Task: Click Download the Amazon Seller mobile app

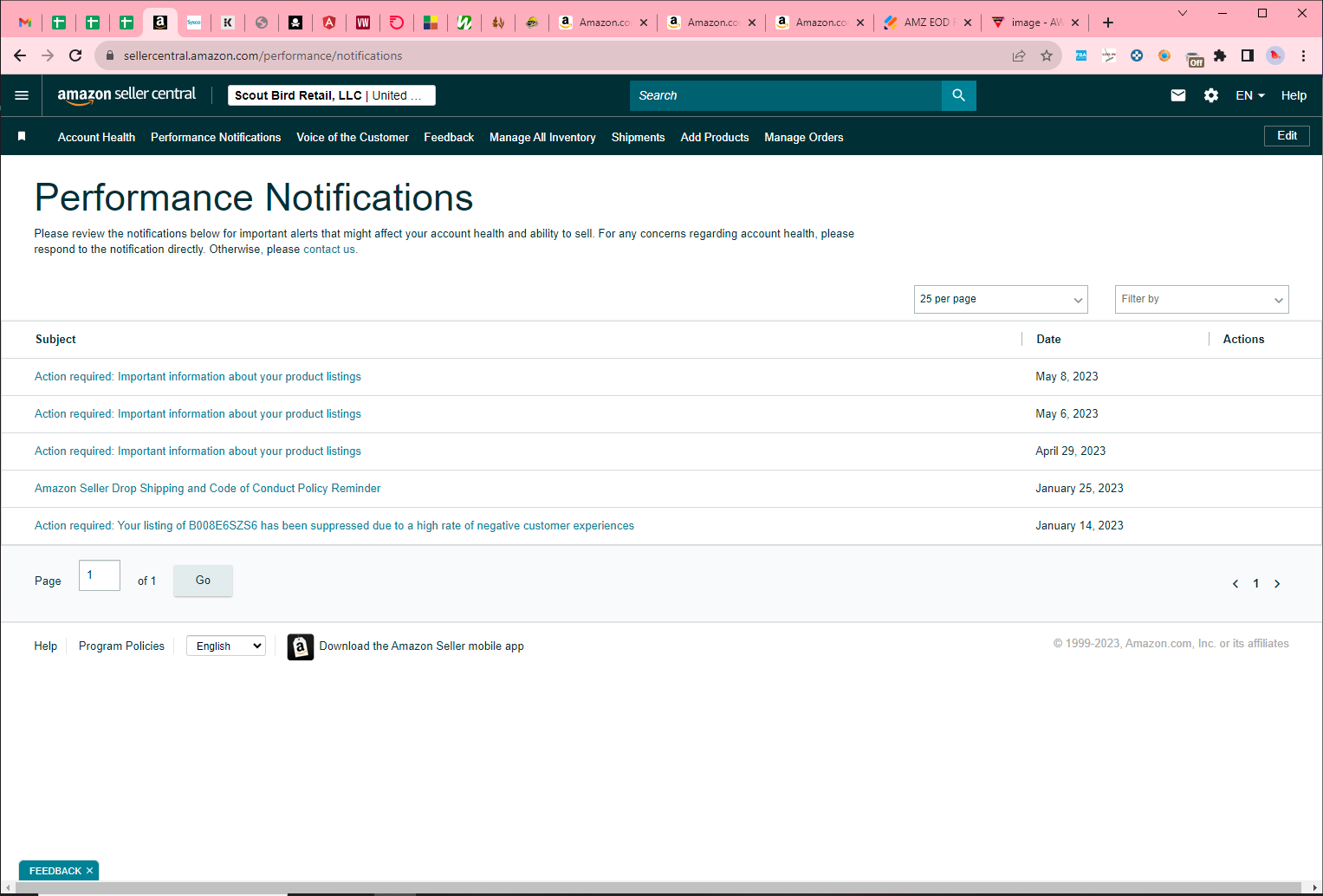Action: (x=421, y=646)
